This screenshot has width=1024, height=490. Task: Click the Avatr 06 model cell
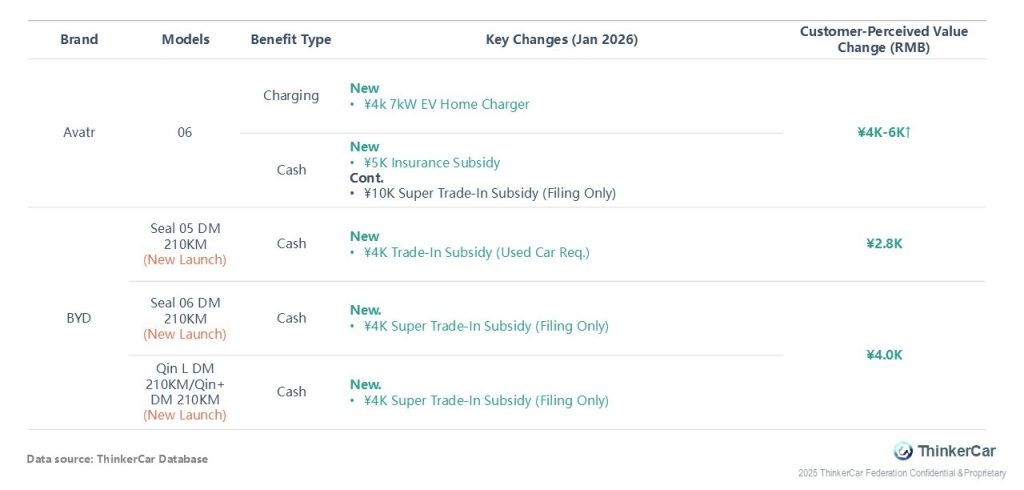click(185, 132)
